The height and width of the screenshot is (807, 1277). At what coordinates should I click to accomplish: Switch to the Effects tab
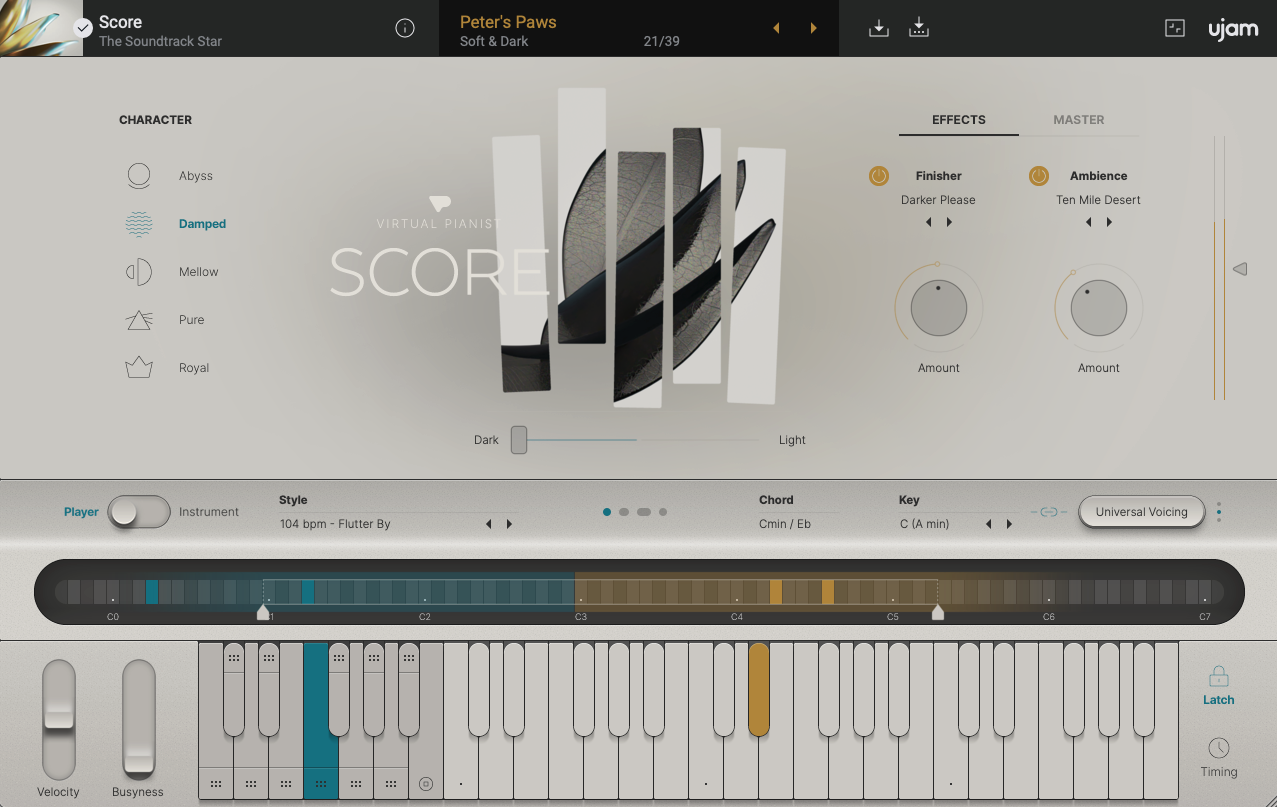click(x=959, y=120)
